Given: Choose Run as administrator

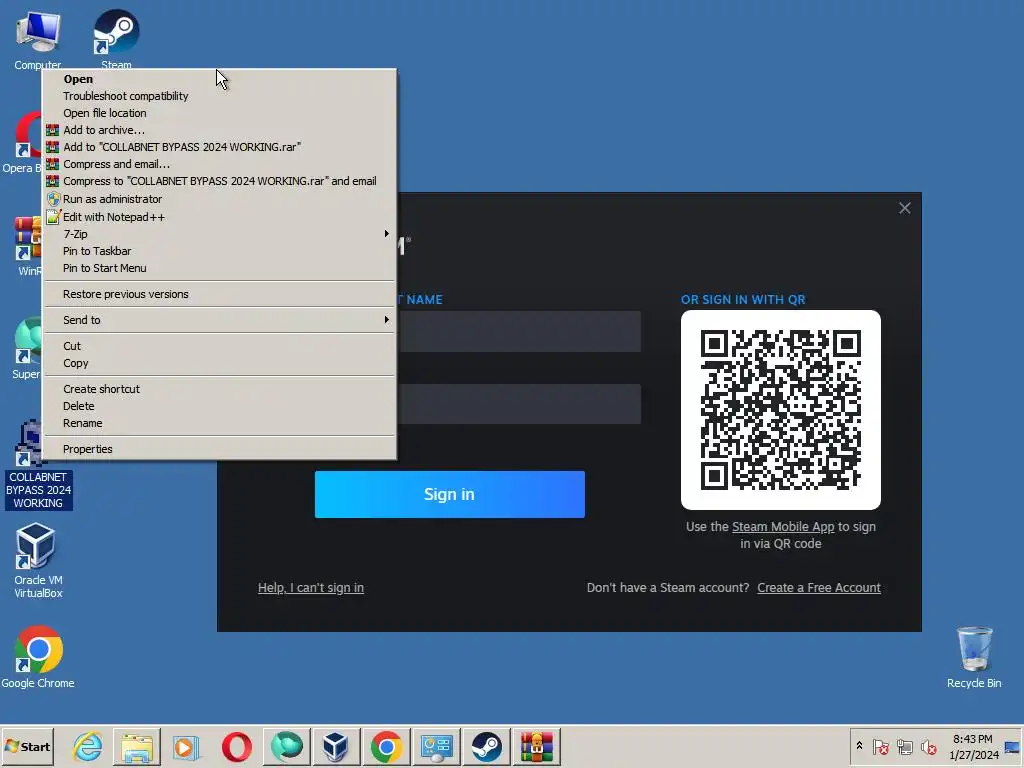Looking at the screenshot, I should 219,199.
